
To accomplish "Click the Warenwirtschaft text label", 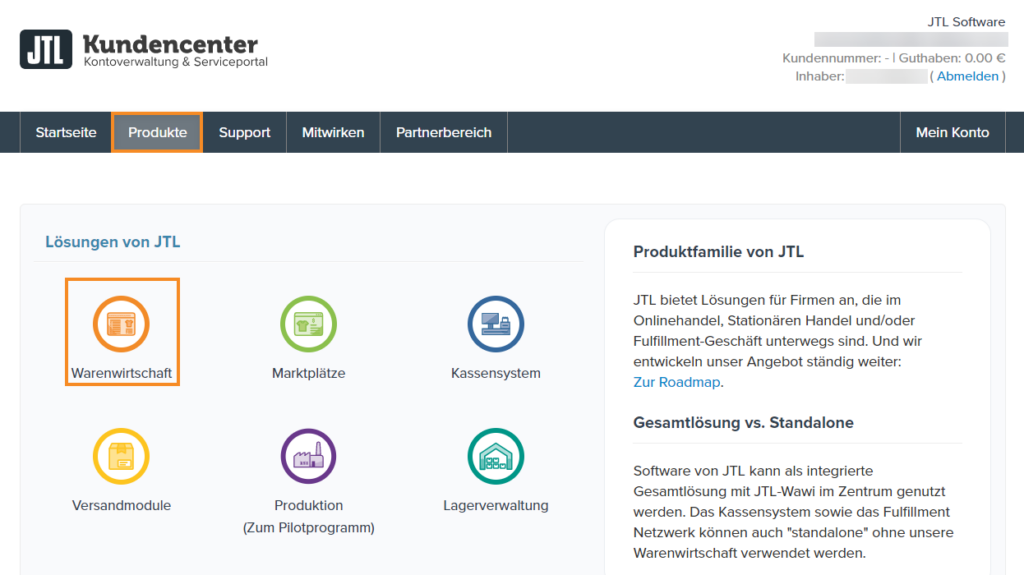I will 121,373.
